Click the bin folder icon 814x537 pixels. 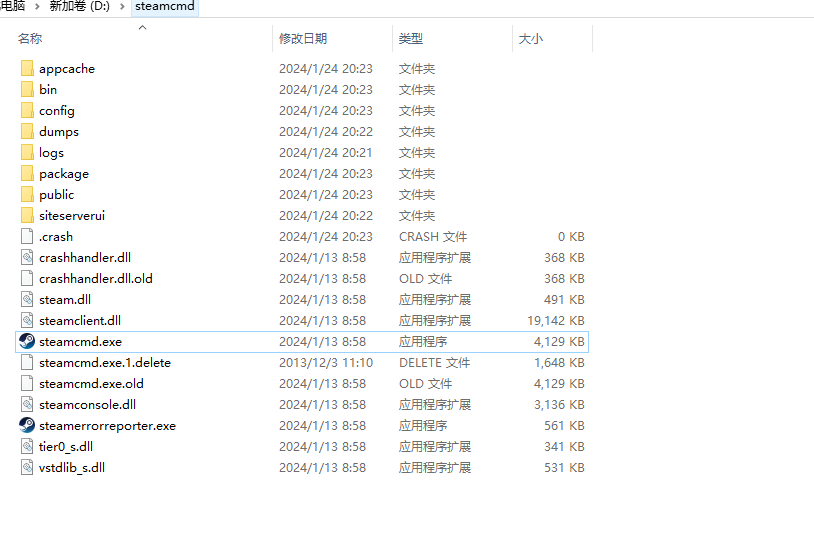(x=27, y=89)
